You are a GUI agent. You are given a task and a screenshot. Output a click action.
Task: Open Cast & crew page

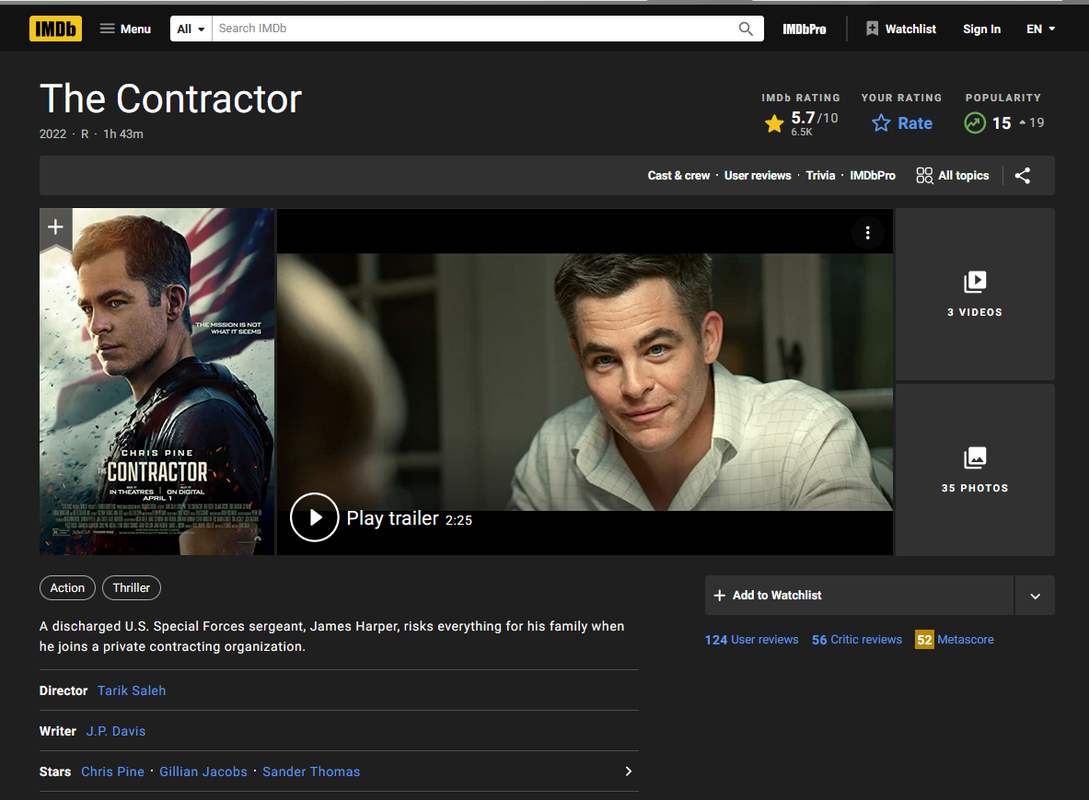coord(679,176)
